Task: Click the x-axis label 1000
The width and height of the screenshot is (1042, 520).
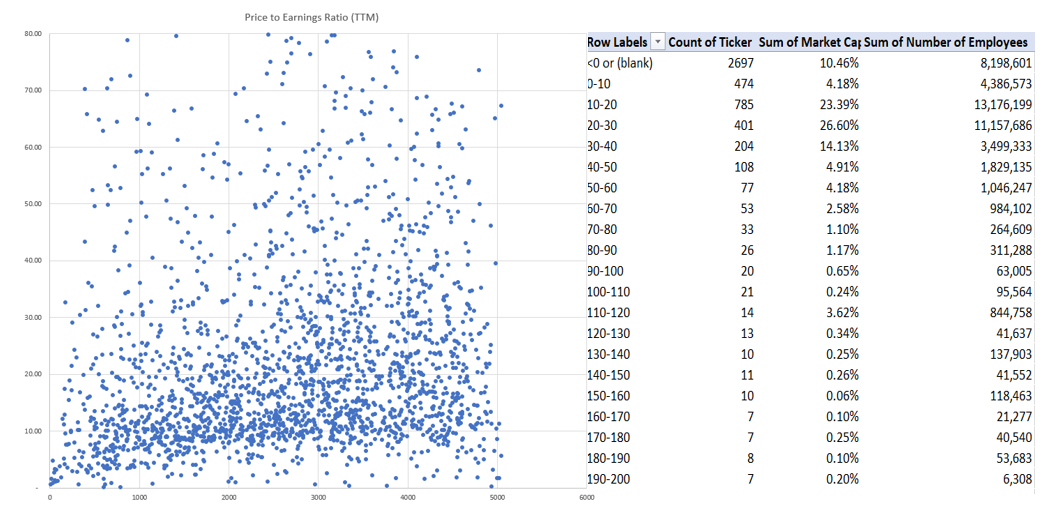Action: coord(139,496)
